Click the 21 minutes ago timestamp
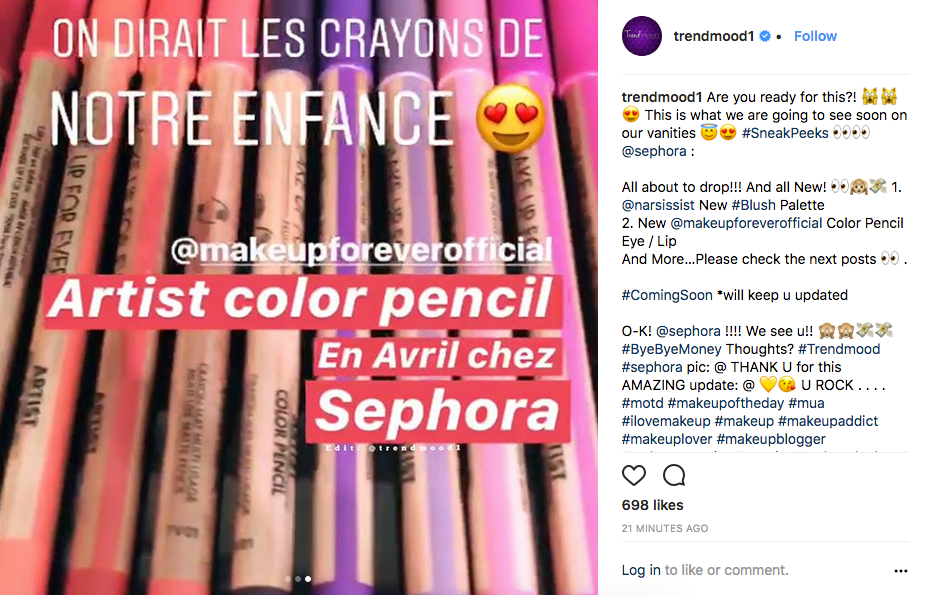Viewport: 930px width, 595px height. point(665,528)
